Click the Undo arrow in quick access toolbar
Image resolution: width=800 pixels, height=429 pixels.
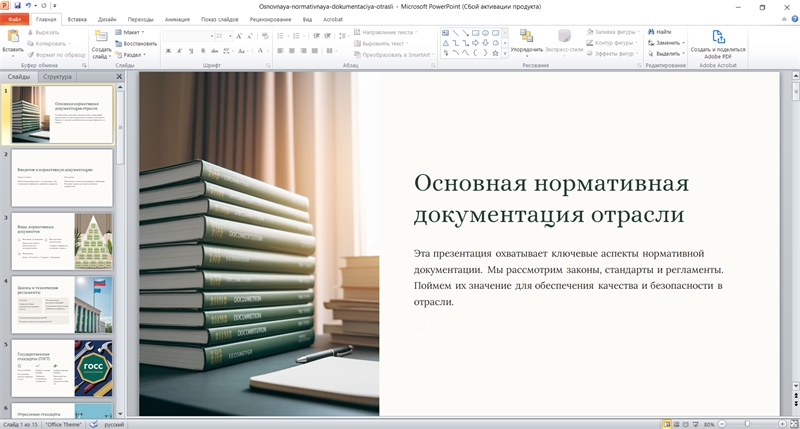coord(29,6)
